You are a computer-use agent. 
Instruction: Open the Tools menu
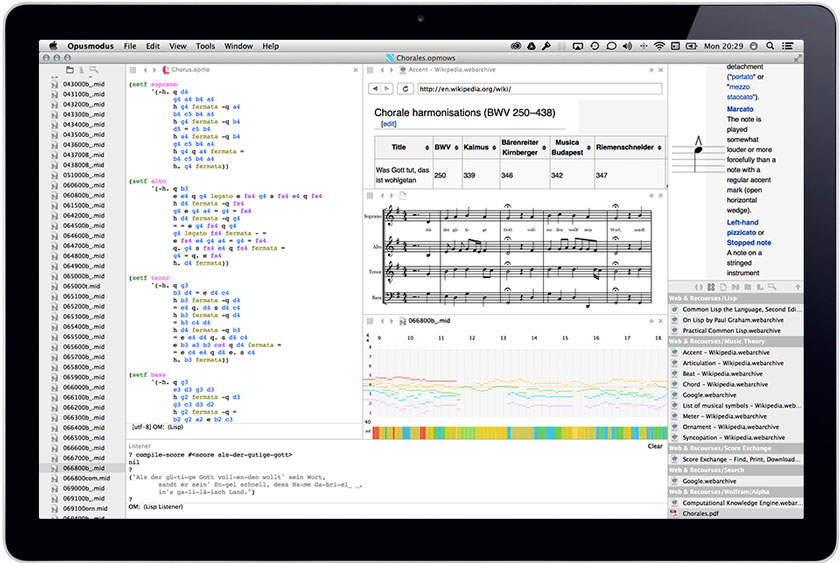point(205,46)
